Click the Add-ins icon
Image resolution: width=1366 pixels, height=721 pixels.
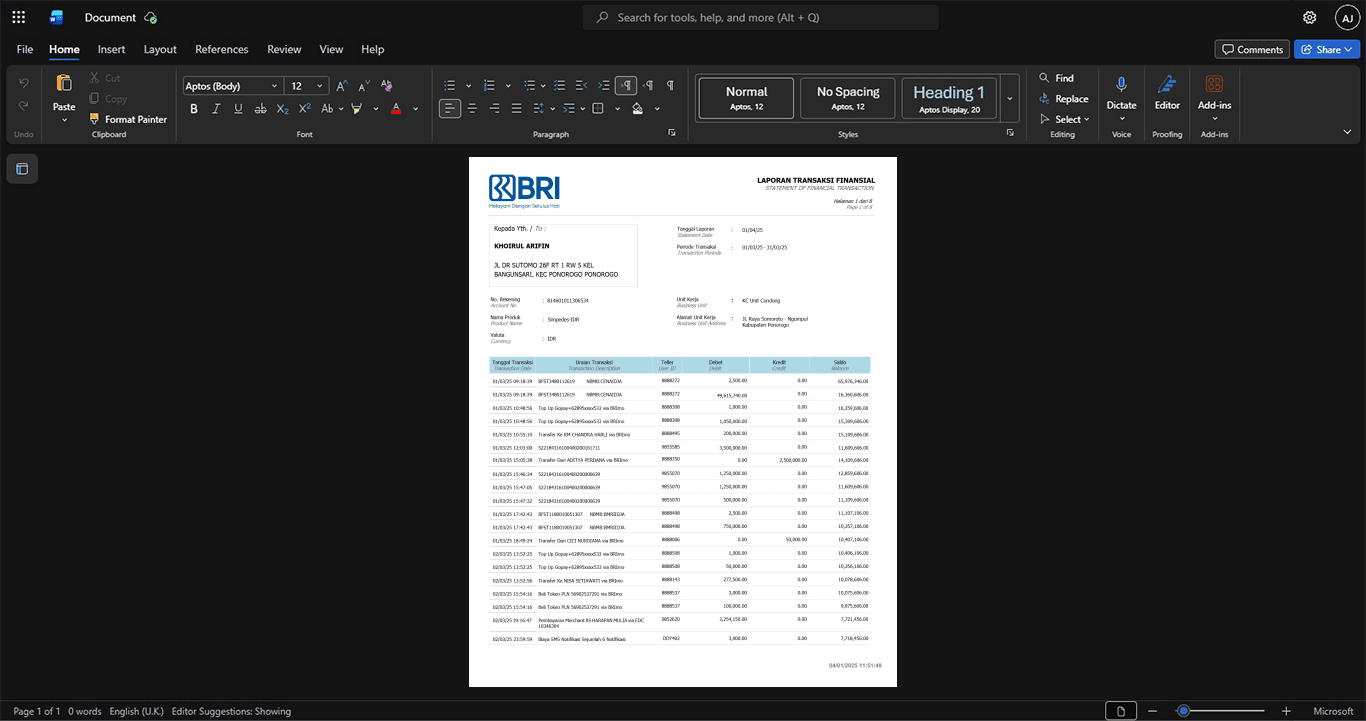pos(1214,84)
